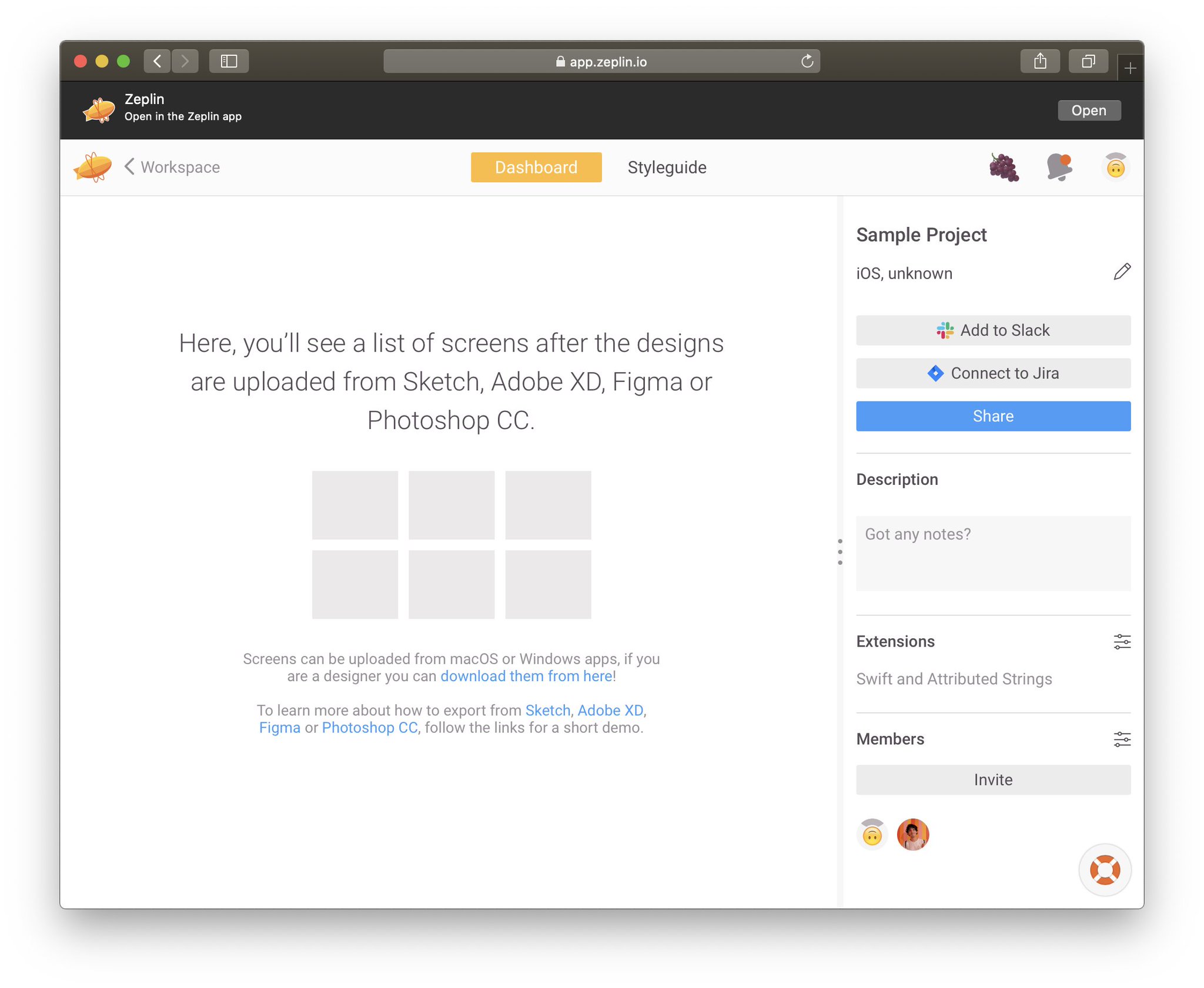Viewport: 1204px width, 988px height.
Task: Click the red-background member avatar
Action: click(x=912, y=835)
